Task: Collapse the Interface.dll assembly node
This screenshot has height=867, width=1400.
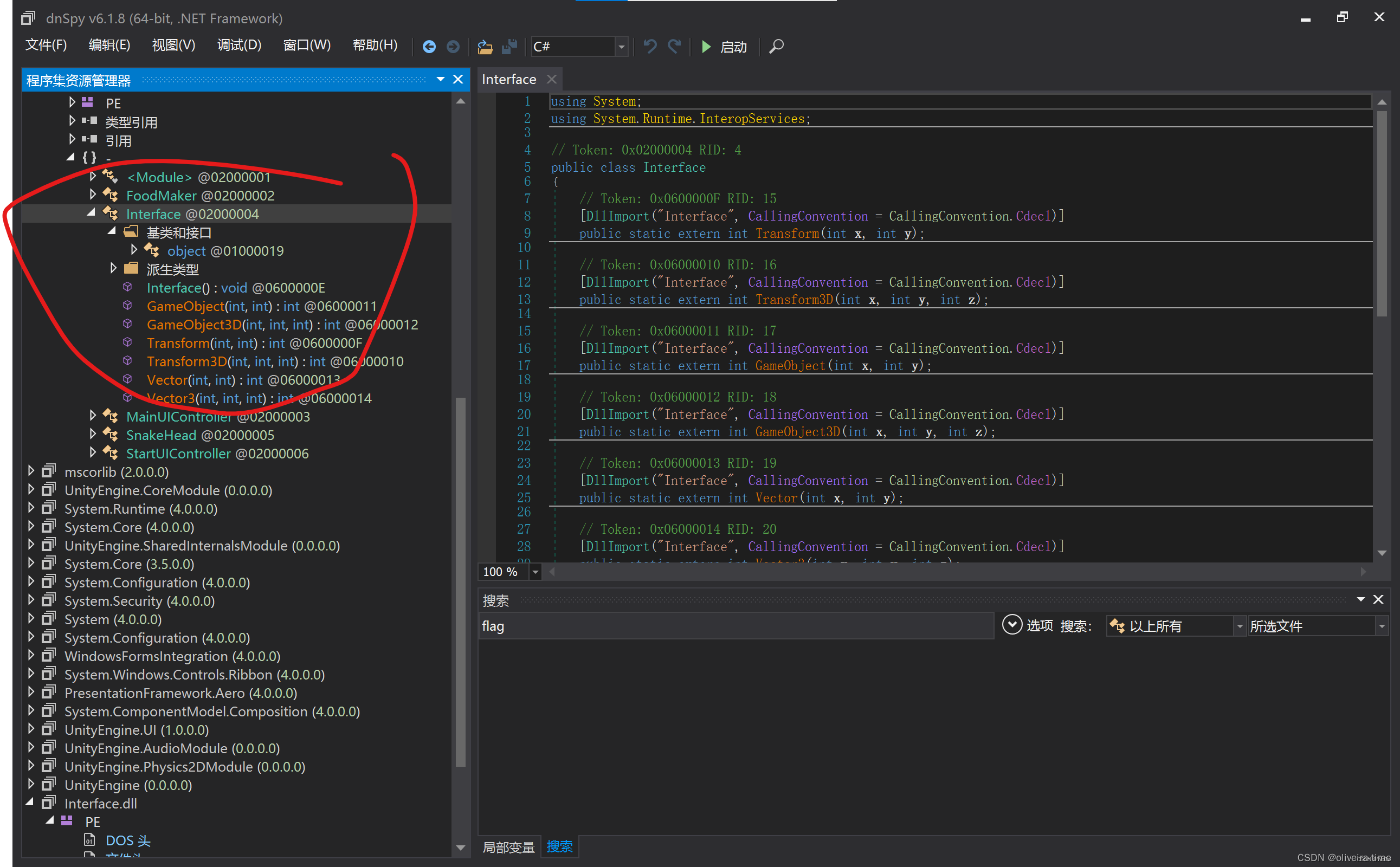Action: tap(30, 802)
